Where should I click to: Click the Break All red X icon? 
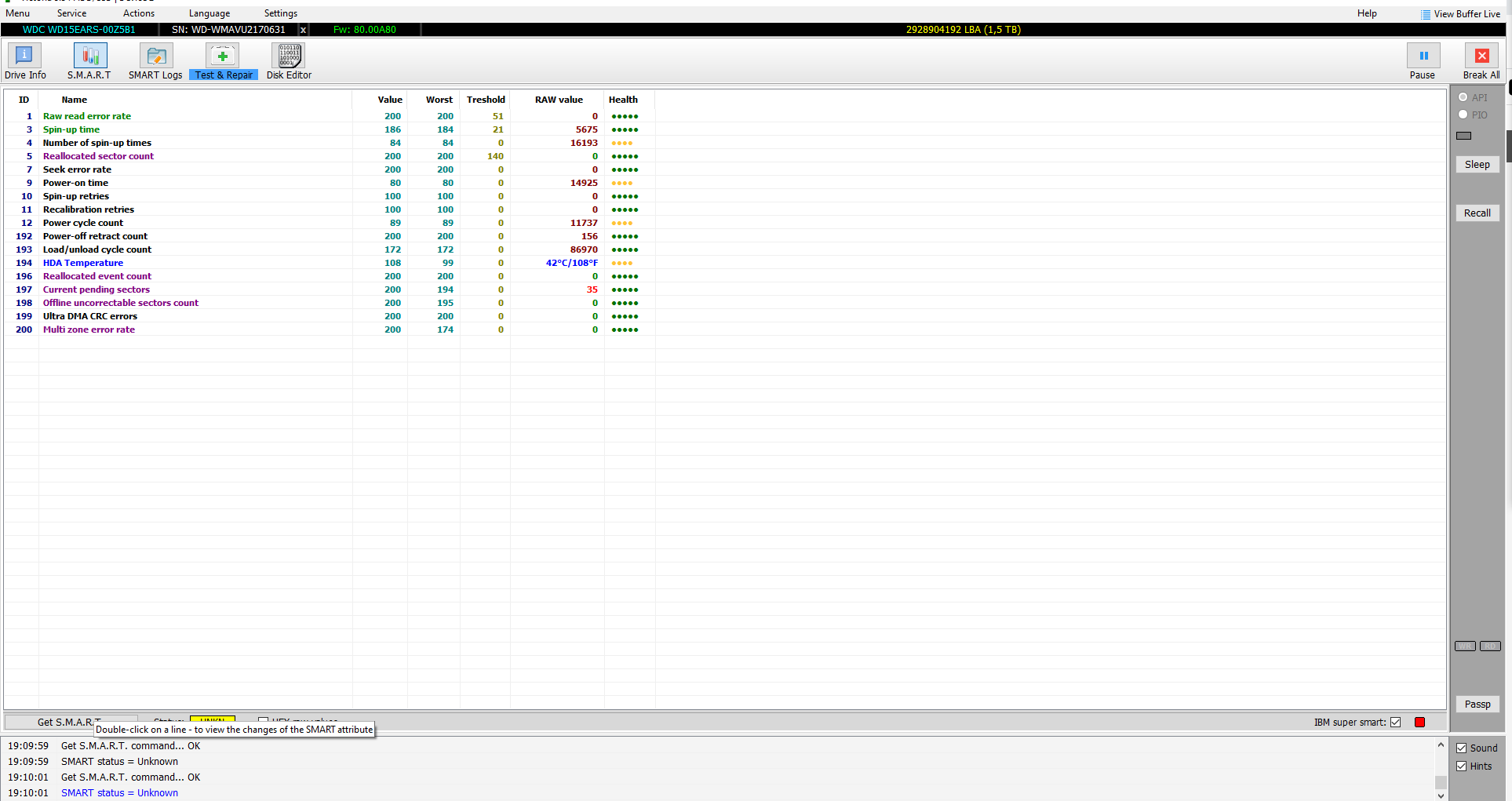[1481, 56]
